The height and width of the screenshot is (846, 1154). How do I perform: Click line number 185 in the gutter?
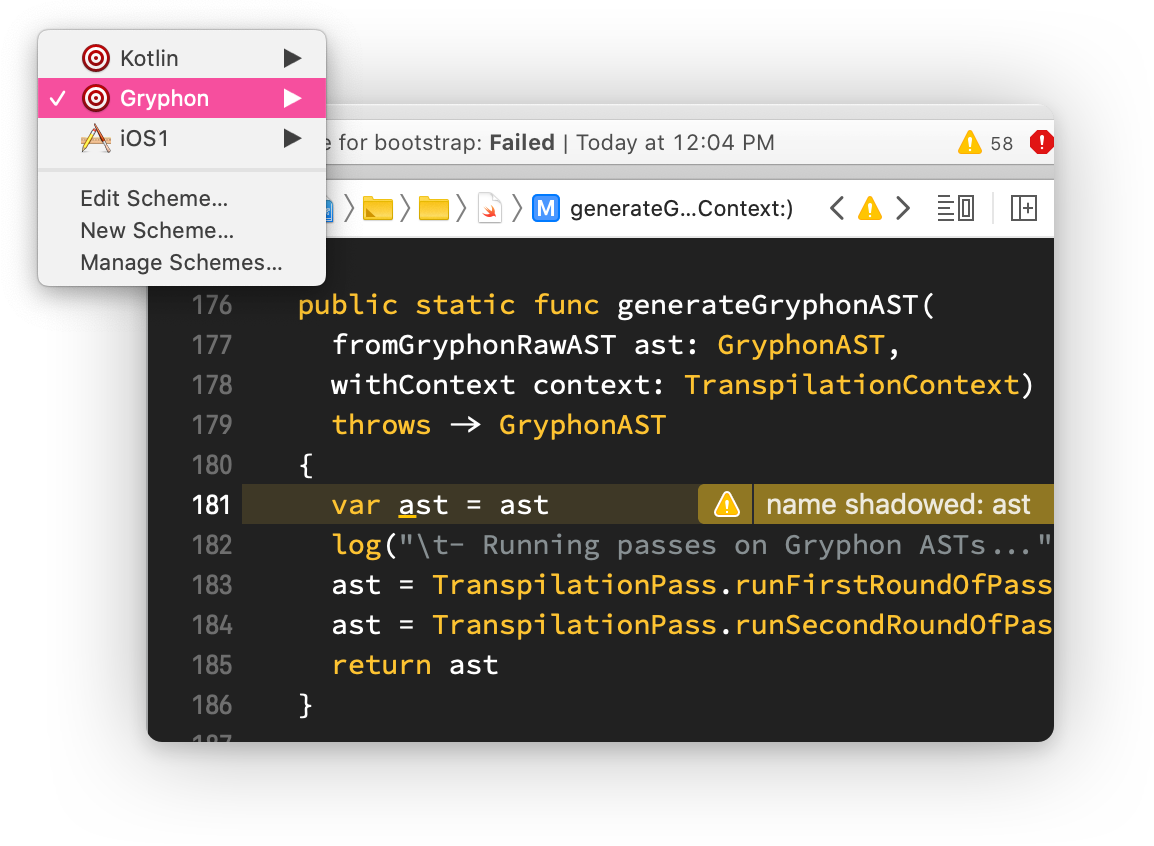[211, 665]
